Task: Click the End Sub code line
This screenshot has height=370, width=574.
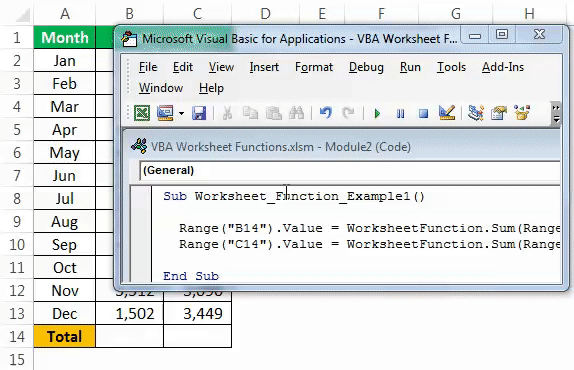Action: tap(191, 276)
